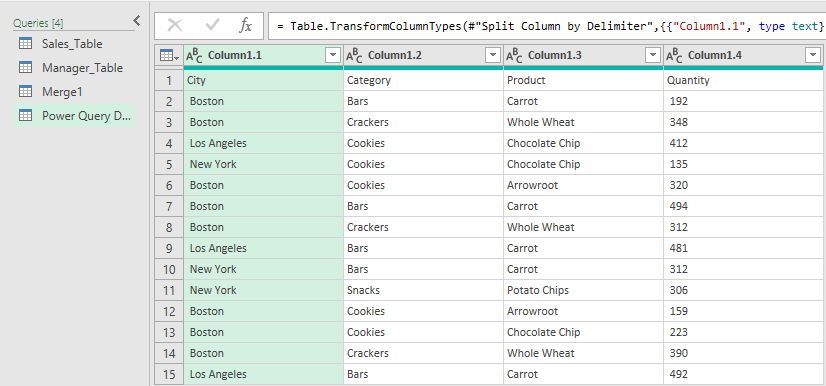Cancel formula edit with the X icon

pos(174,26)
